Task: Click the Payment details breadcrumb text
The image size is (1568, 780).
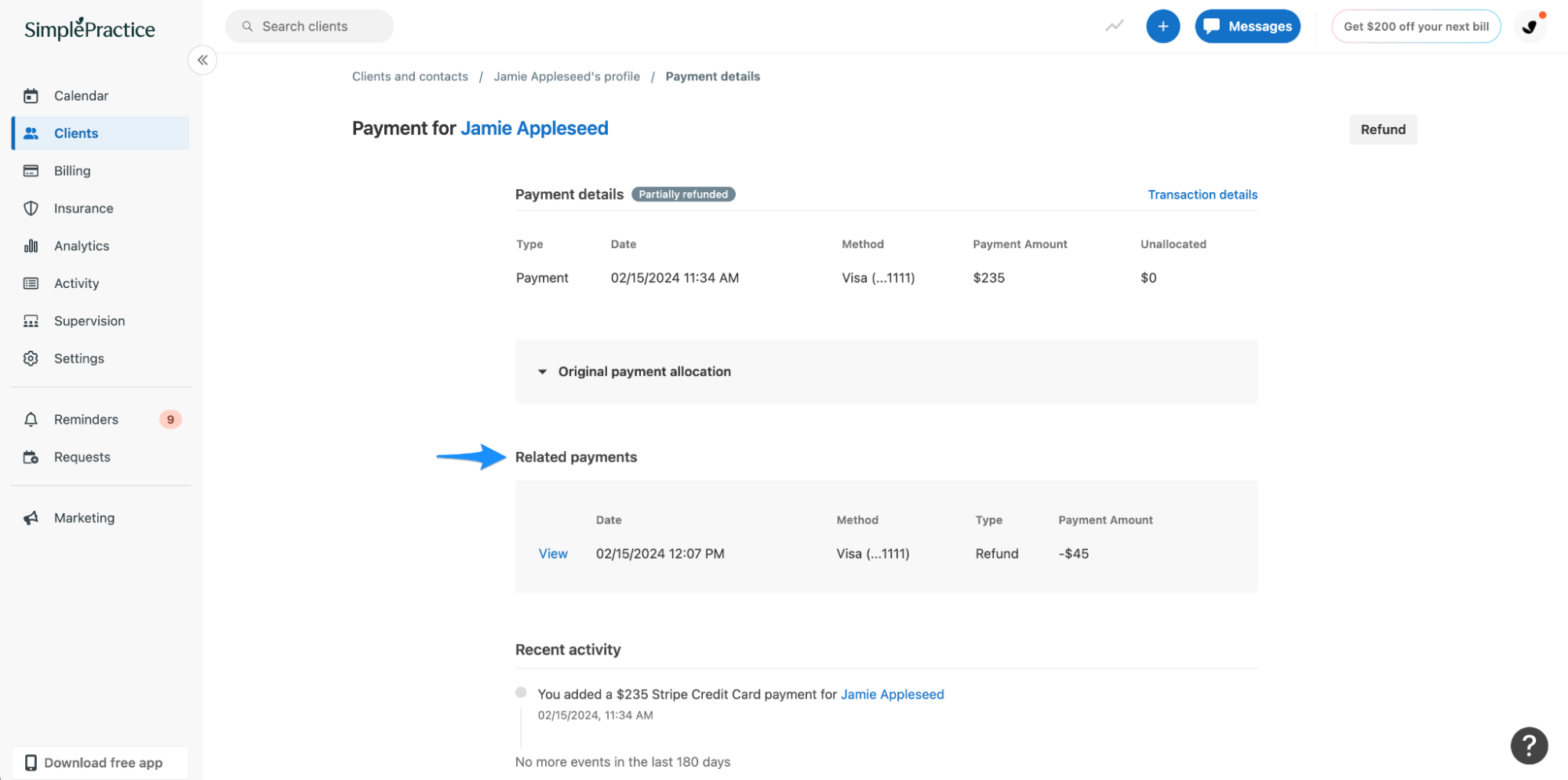Action: (712, 76)
